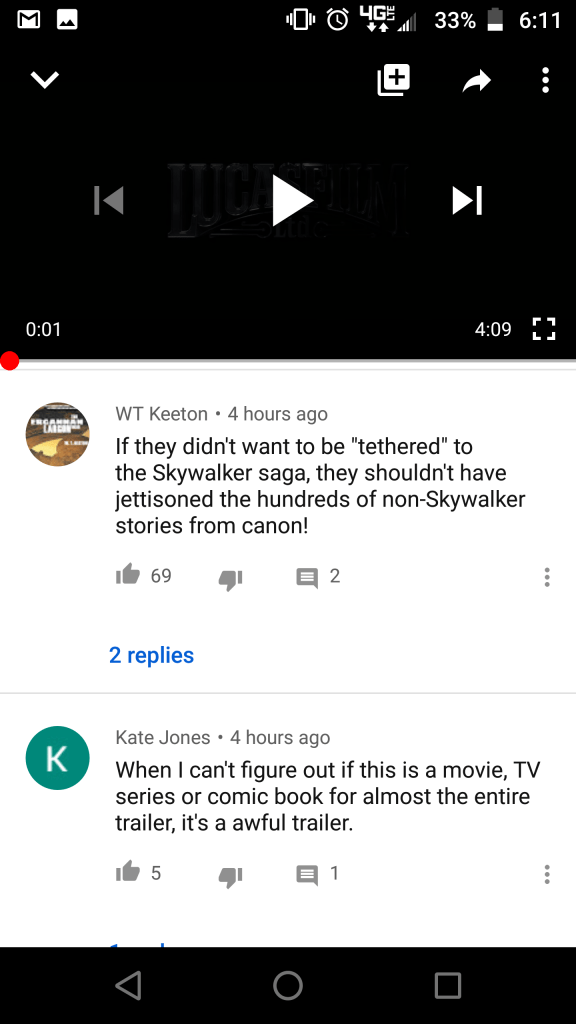Click red playback position marker
Viewport: 576px width, 1024px height.
tap(10, 360)
